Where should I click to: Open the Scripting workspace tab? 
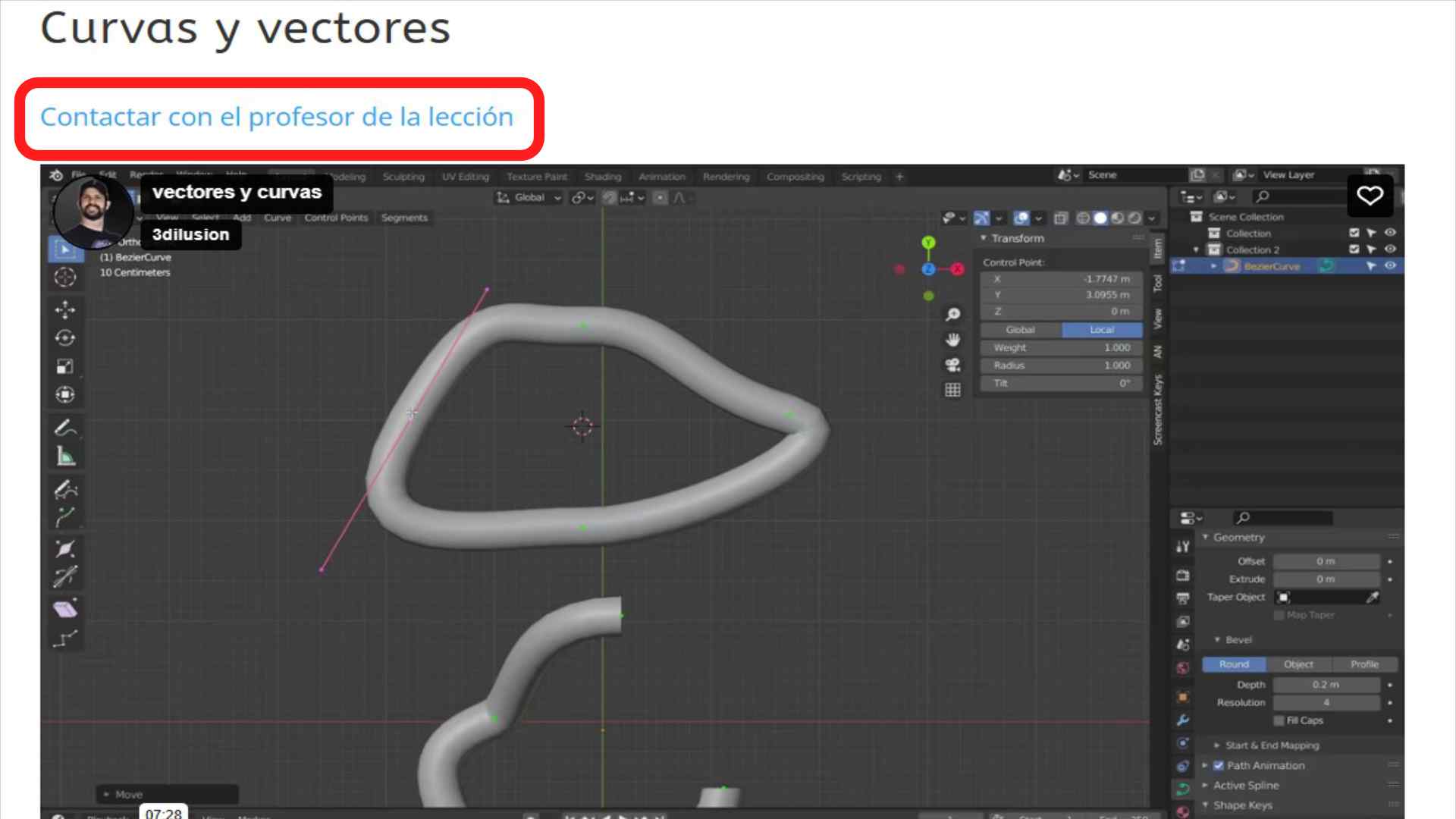861,177
